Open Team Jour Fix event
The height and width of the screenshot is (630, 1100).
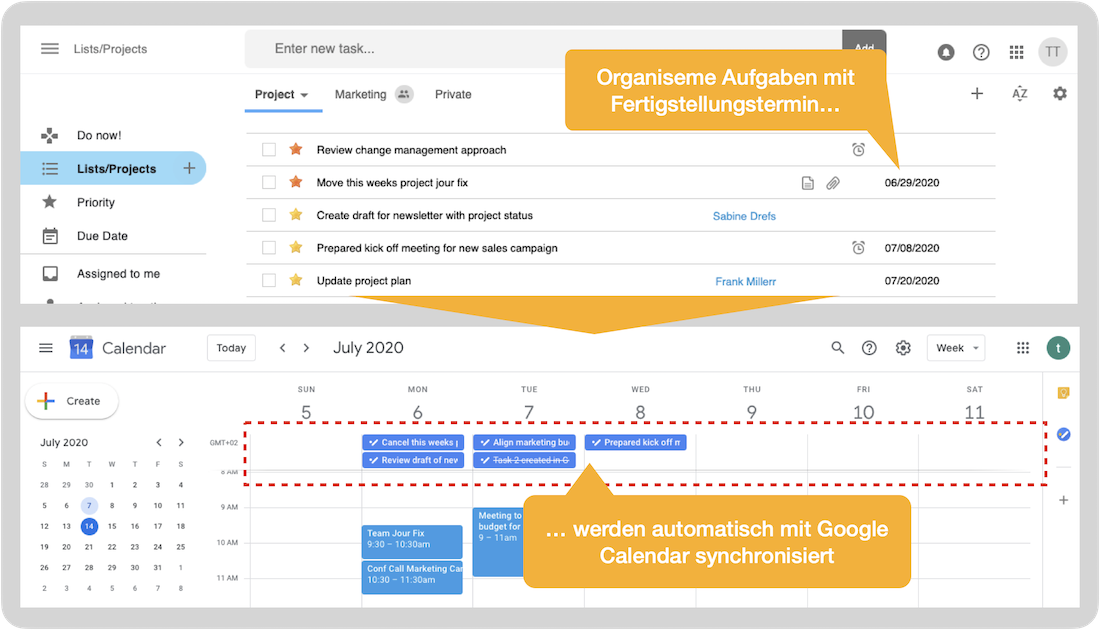pos(412,542)
